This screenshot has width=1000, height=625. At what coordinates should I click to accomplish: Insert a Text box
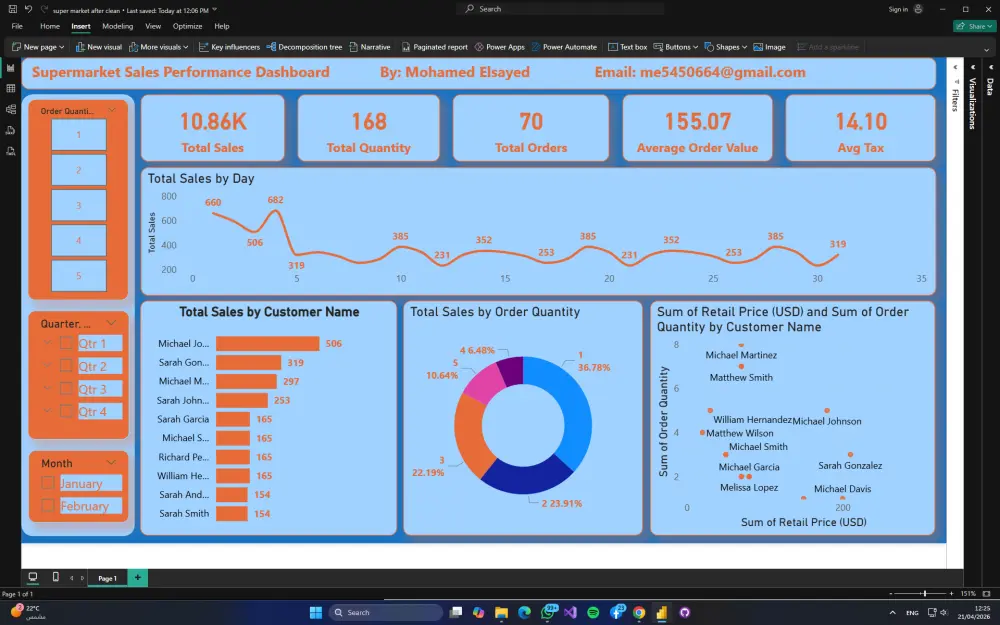(628, 47)
